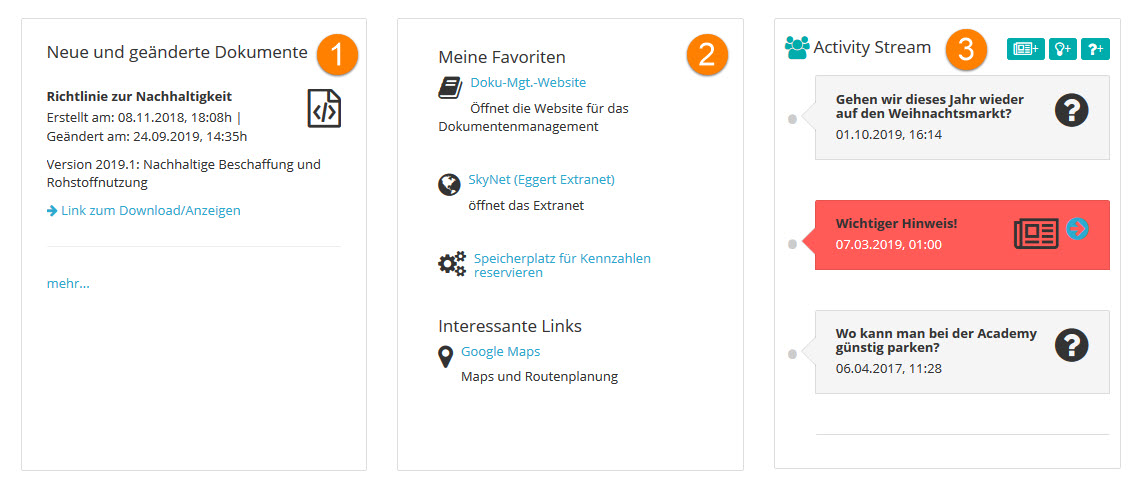This screenshot has width=1141, height=486.
Task: Open the Doku-Mgt.-Website link
Action: coord(528,83)
